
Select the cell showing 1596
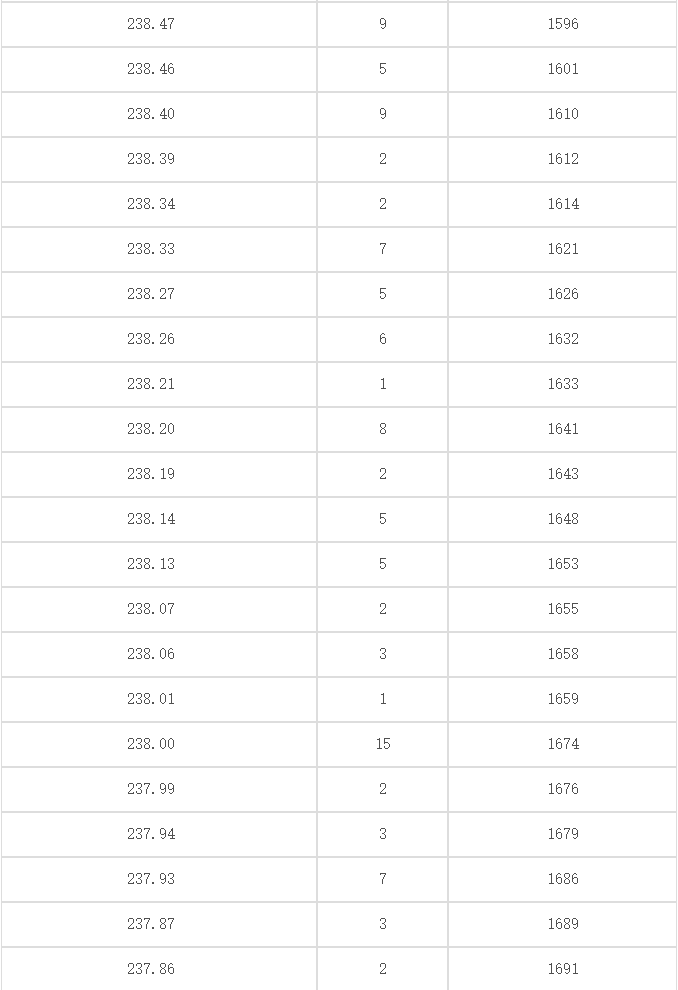[x=562, y=24]
